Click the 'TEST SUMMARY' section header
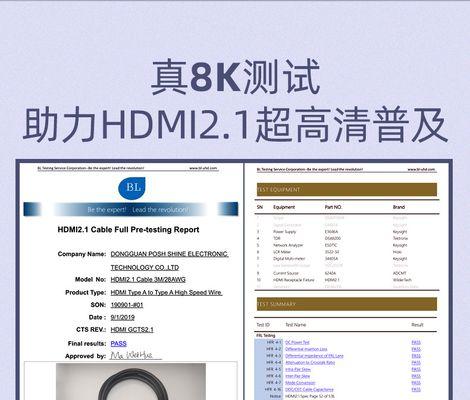This screenshot has height=400, width=470. pyautogui.click(x=347, y=304)
